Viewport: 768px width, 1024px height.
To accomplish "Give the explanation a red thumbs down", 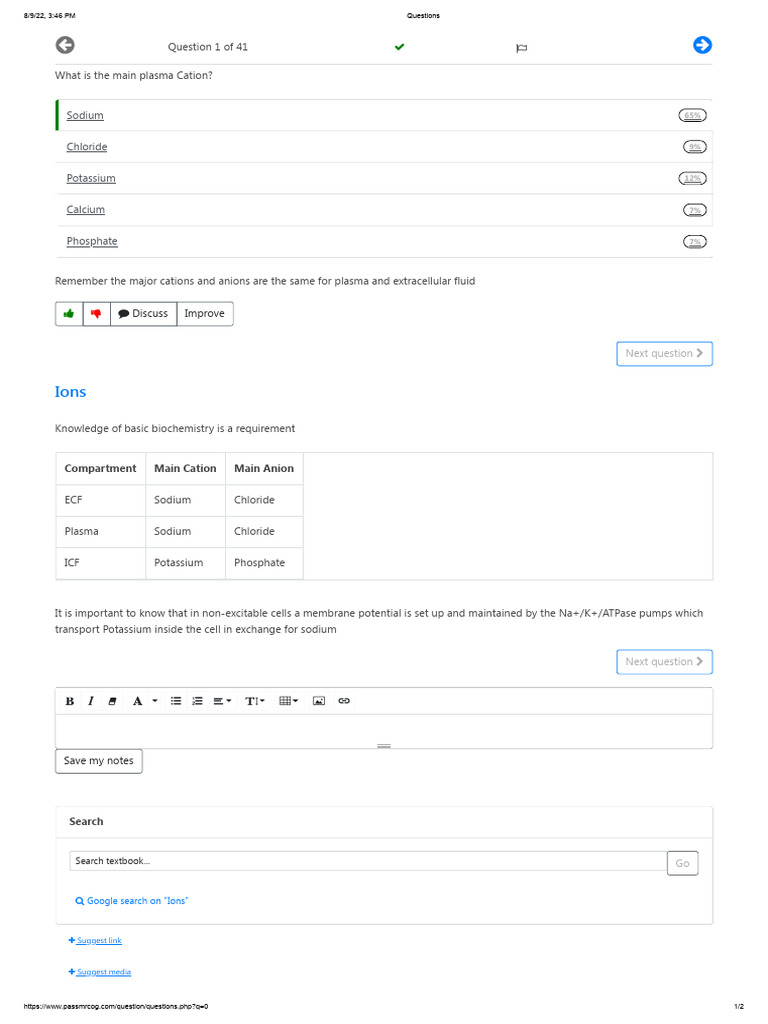I will [x=96, y=314].
